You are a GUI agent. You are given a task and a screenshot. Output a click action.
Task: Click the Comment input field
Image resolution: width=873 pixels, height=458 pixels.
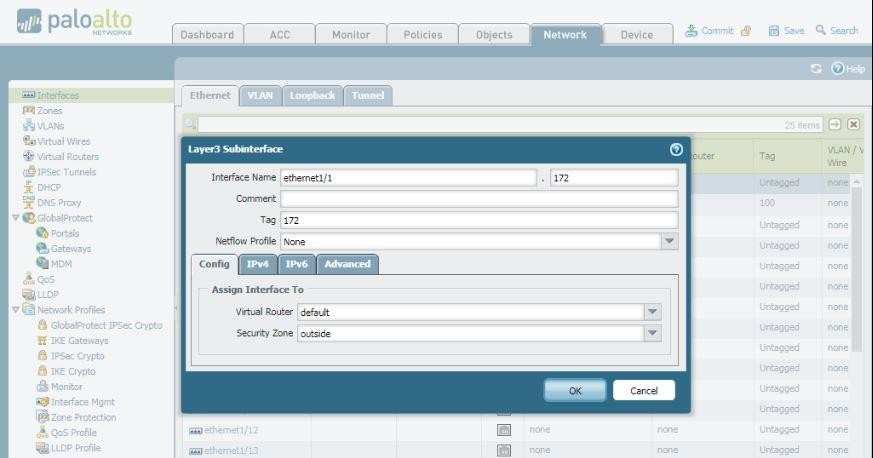click(x=478, y=199)
